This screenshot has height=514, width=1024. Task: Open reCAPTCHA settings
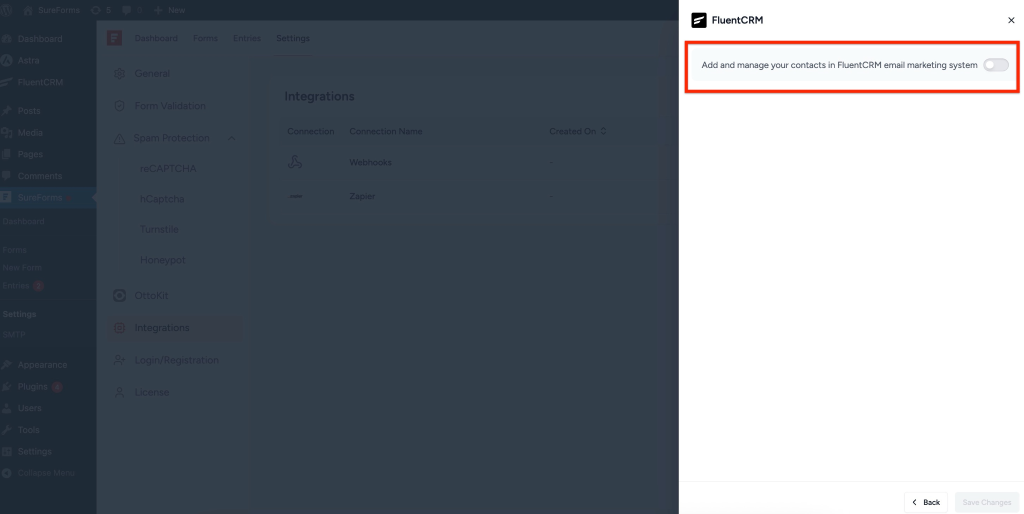[x=168, y=169]
